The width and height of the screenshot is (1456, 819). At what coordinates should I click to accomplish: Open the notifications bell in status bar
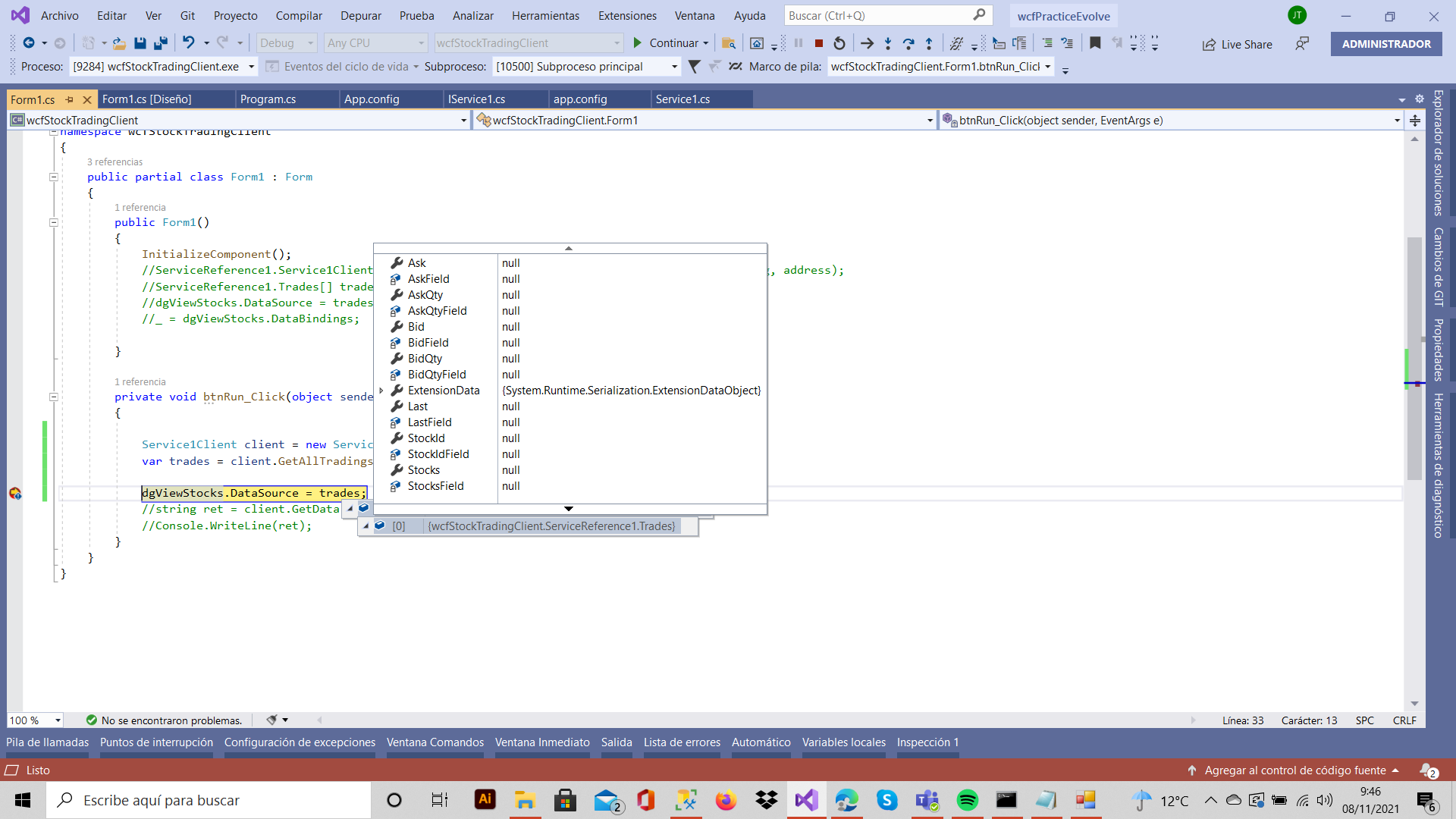coord(1427,770)
